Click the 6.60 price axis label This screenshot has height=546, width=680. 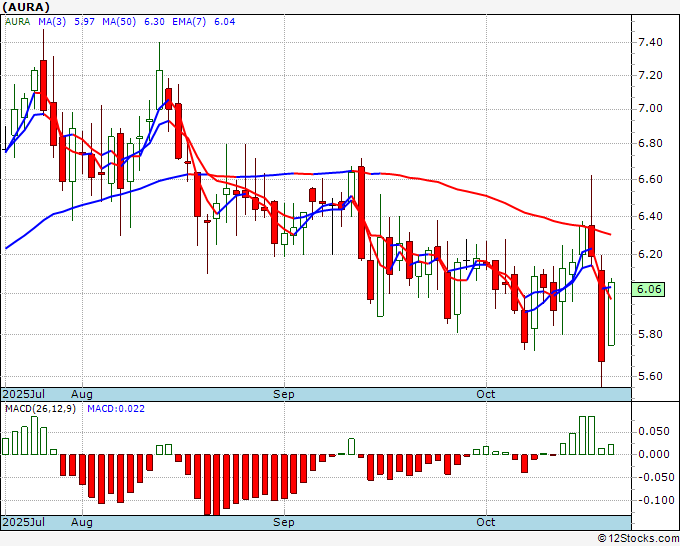[x=650, y=179]
